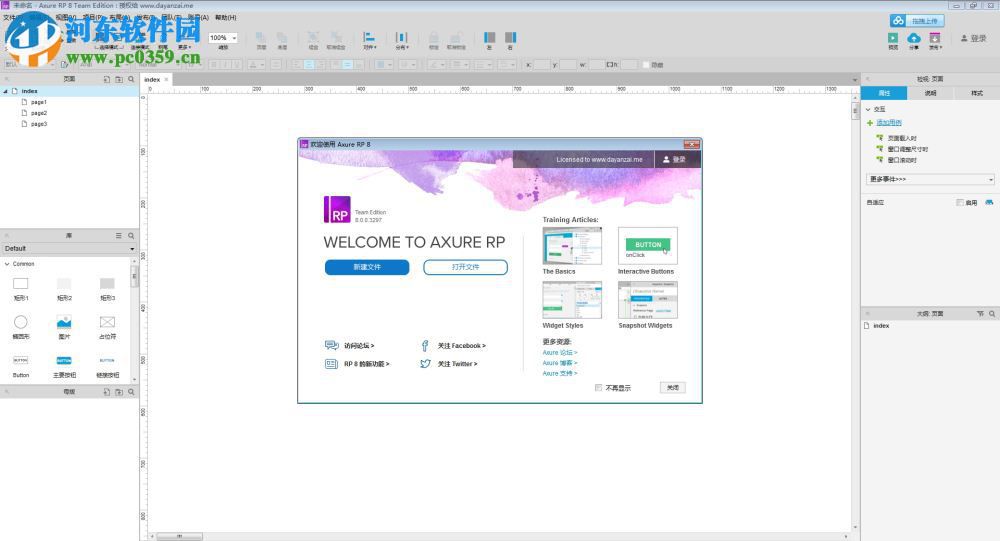Click the 添加用例 add case link

(888, 122)
